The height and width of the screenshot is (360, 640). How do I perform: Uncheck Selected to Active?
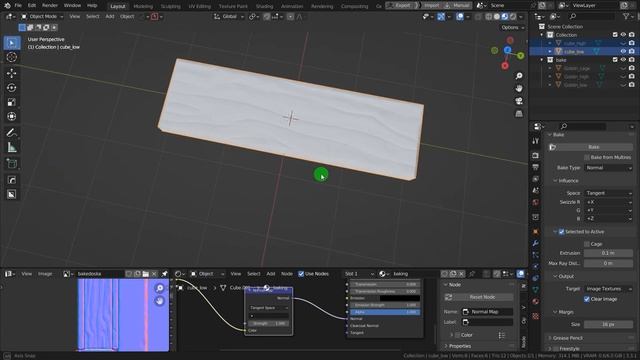point(561,232)
